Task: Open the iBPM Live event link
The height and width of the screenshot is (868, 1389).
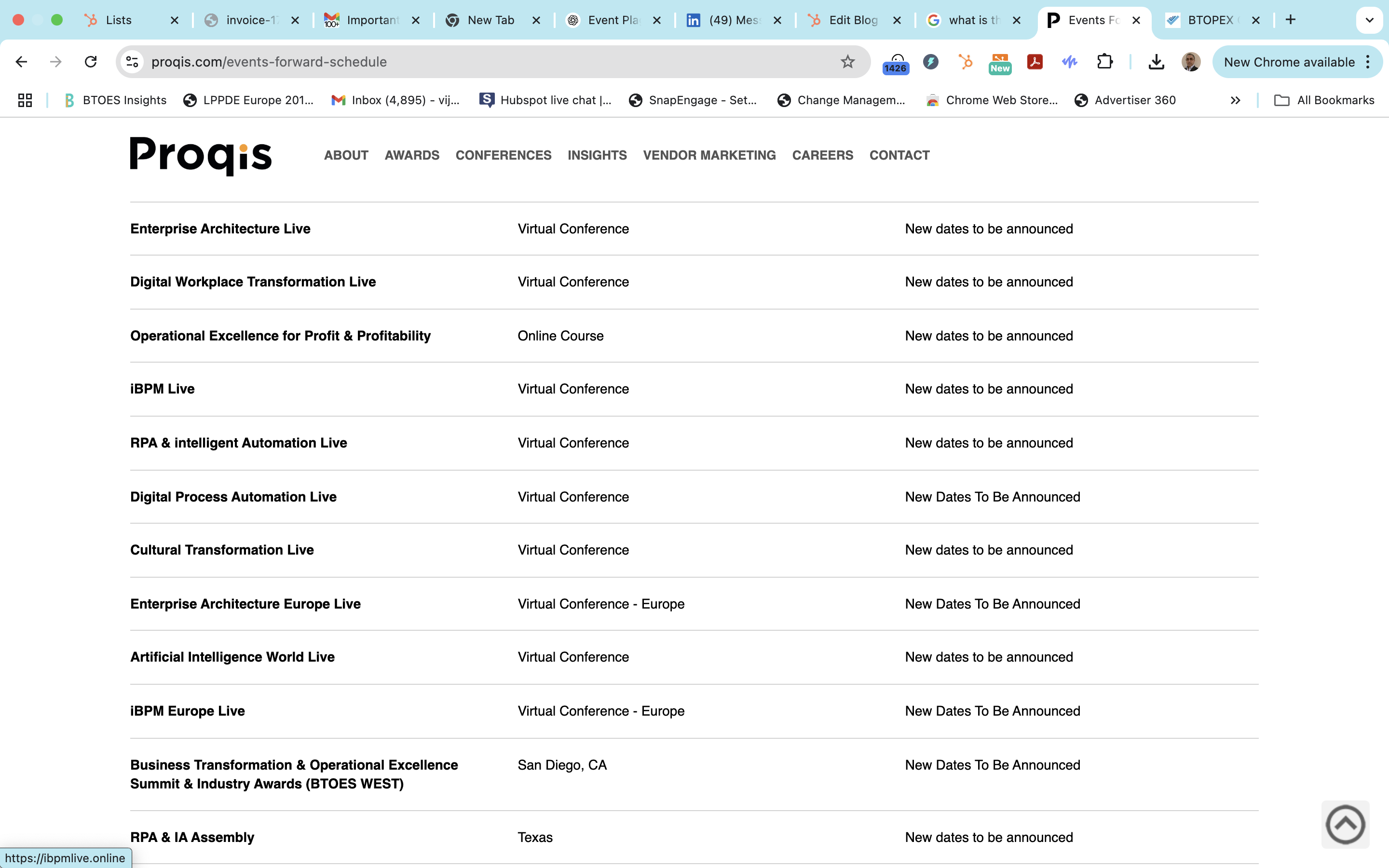Action: (163, 389)
